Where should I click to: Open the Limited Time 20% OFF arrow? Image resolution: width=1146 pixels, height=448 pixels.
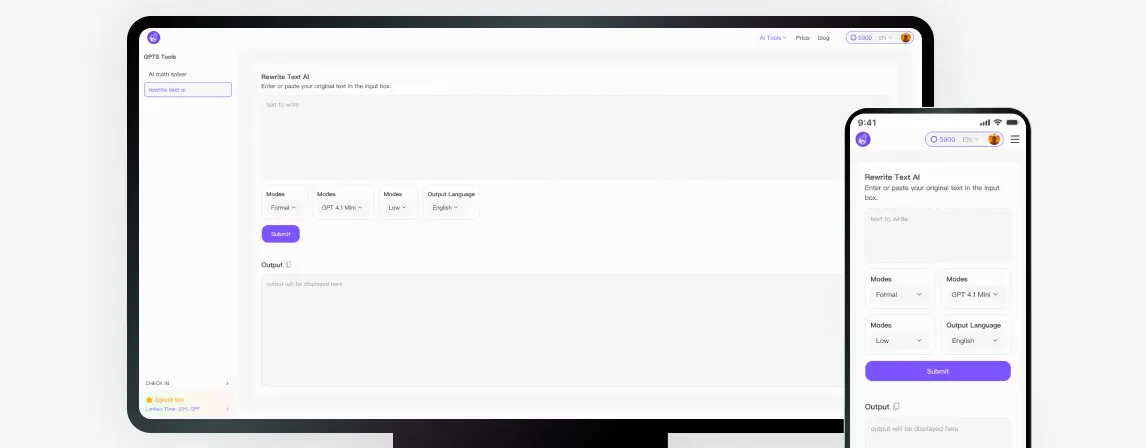227,409
